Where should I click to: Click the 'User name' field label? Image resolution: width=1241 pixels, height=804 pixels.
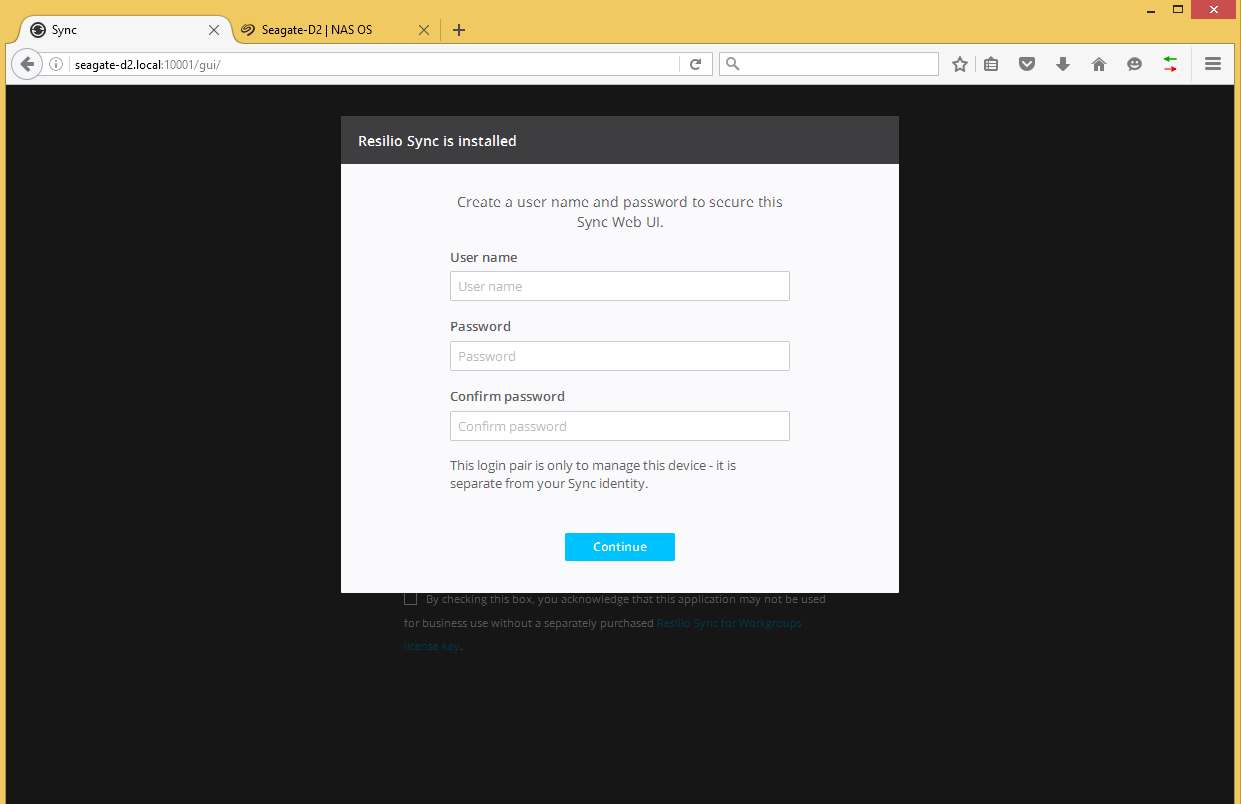(x=484, y=257)
